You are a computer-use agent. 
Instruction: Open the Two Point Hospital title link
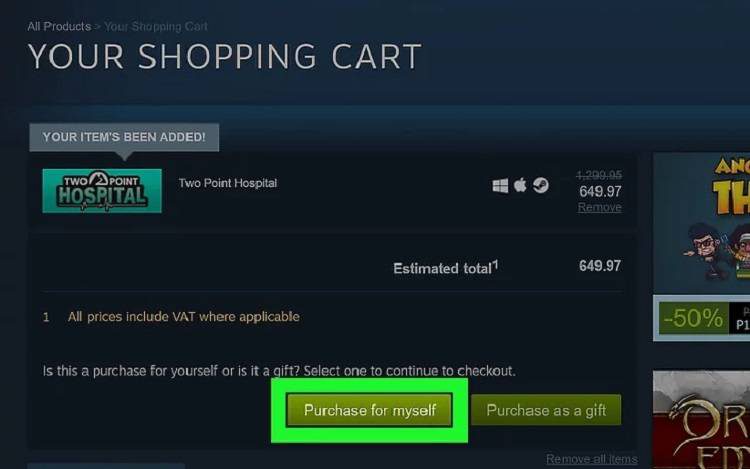pyautogui.click(x=228, y=183)
